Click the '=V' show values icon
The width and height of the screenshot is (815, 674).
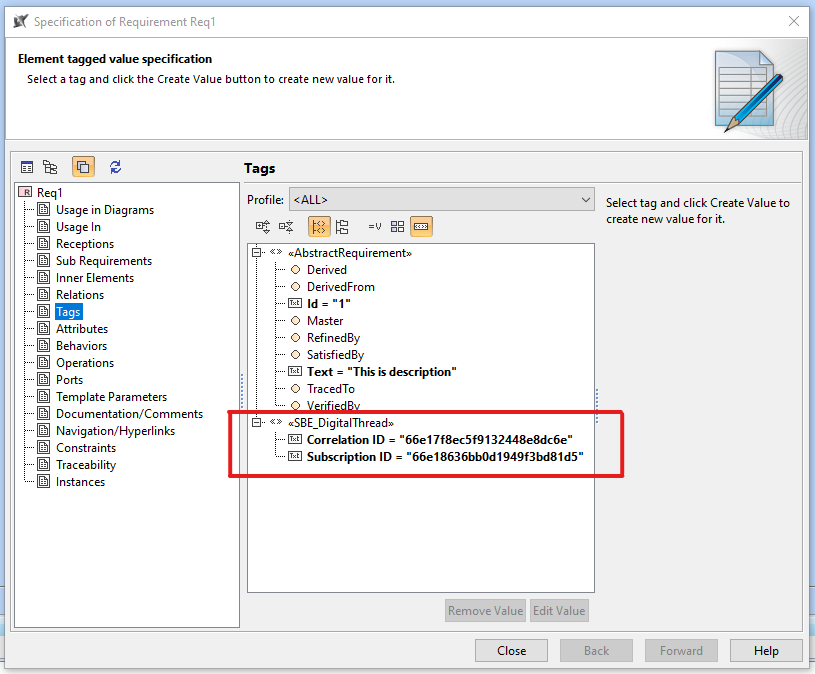(375, 227)
